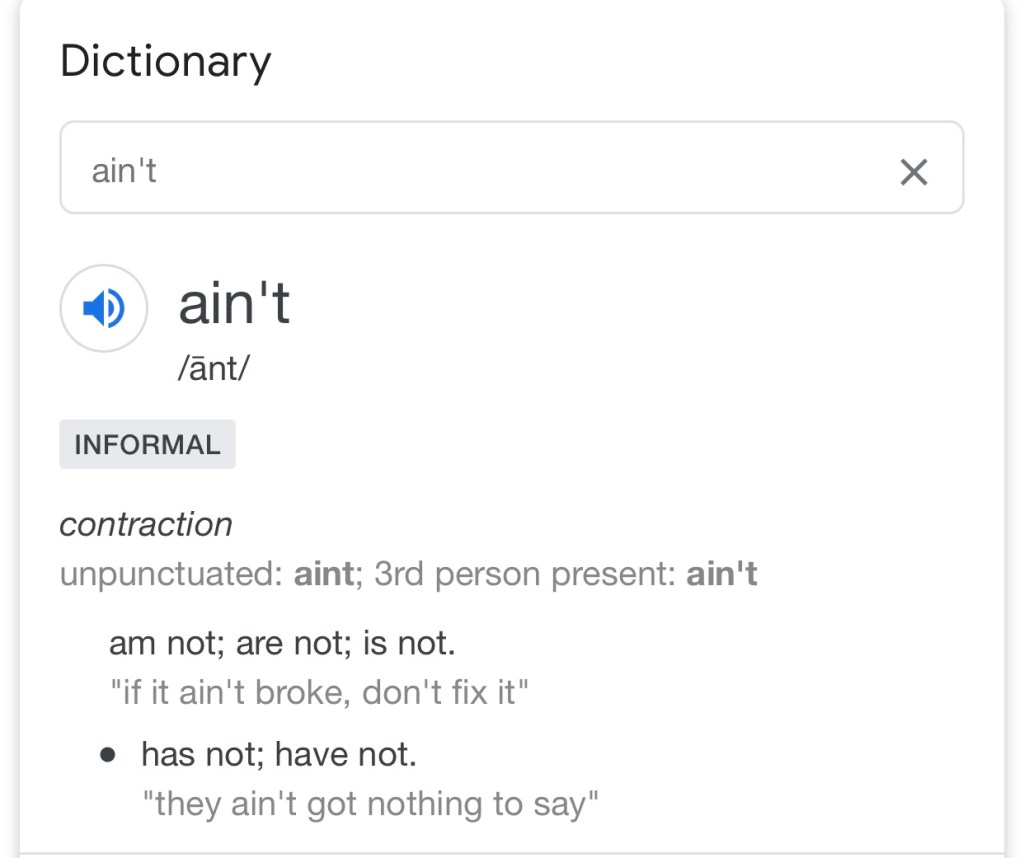Hit the audio playback icon to hear /ānt/

(x=103, y=308)
